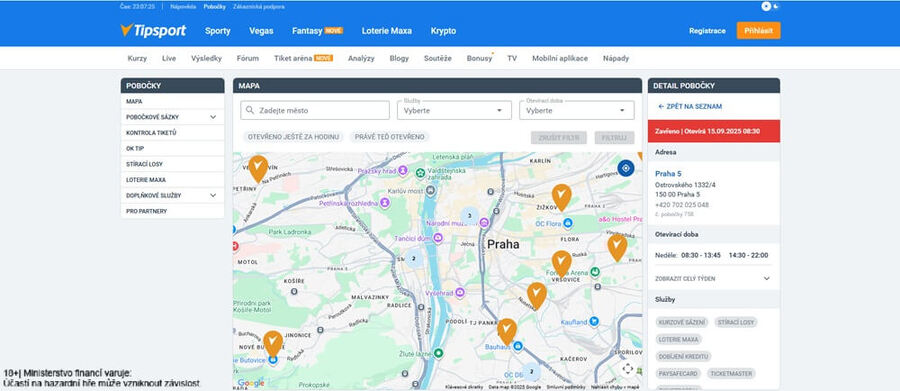Select Pro partnery in sidebar

[x=172, y=211]
